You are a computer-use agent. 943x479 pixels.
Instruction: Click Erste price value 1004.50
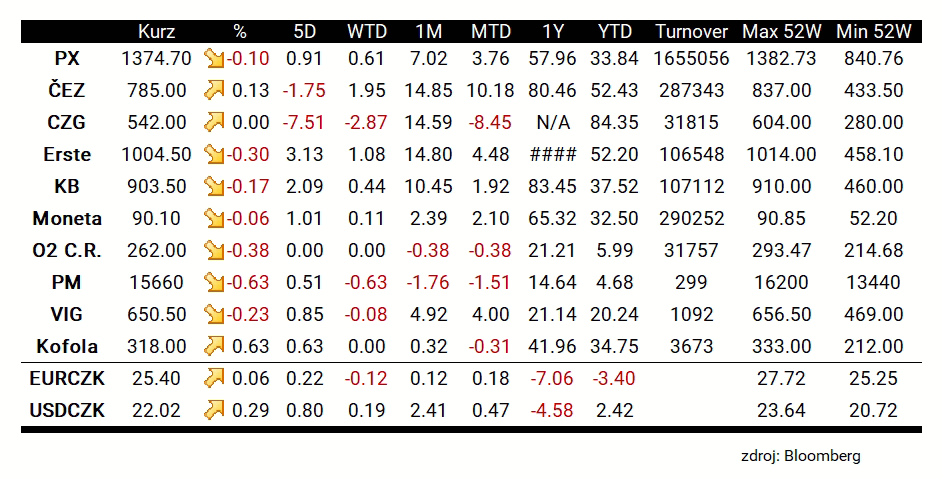coord(156,154)
